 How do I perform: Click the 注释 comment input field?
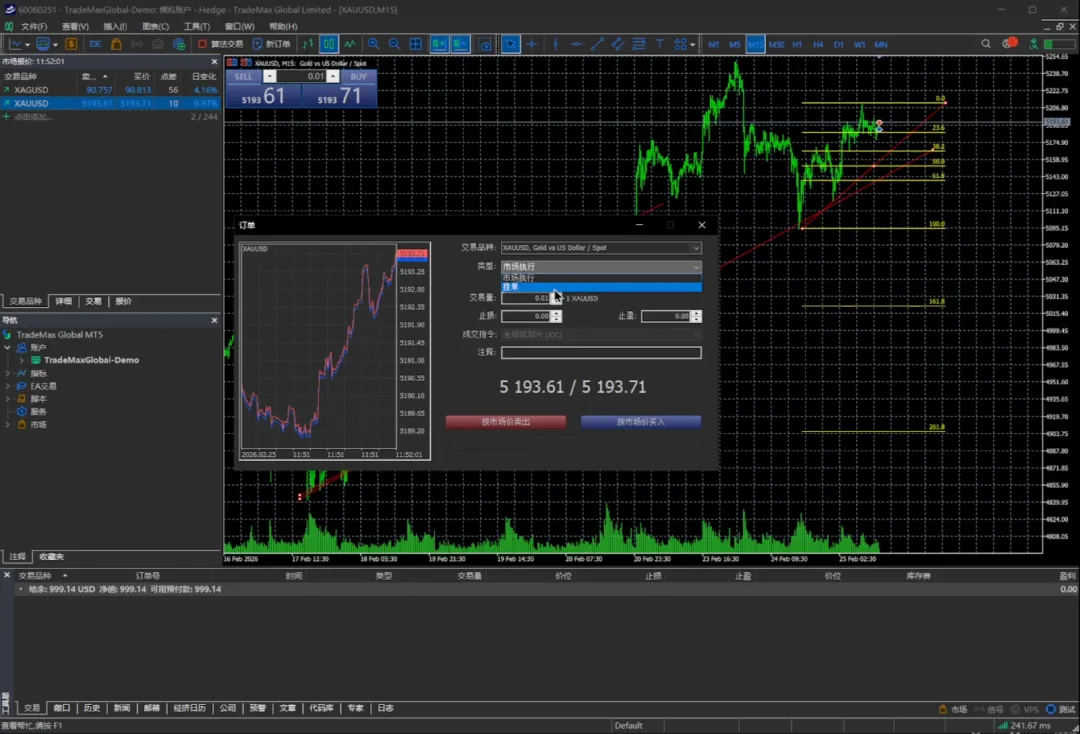point(600,352)
